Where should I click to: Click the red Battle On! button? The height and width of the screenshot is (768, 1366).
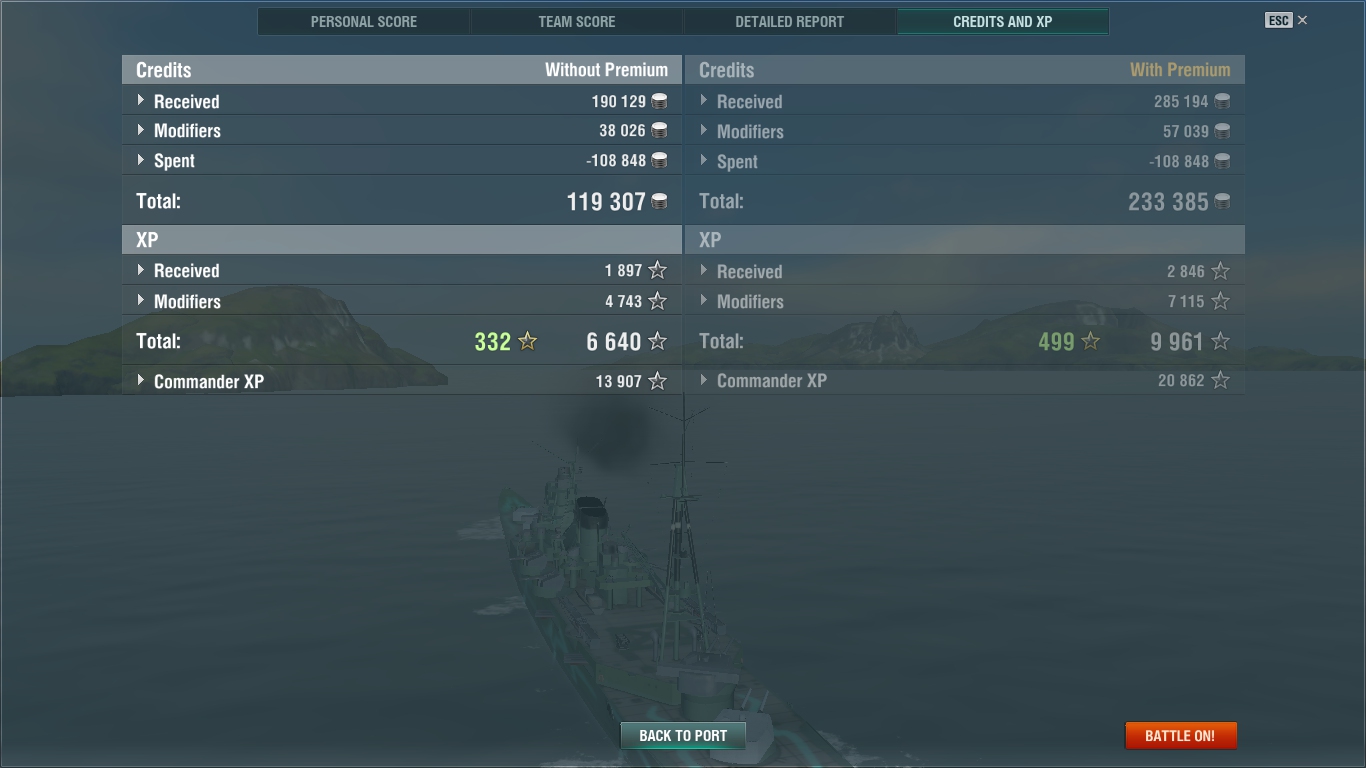click(x=1180, y=735)
